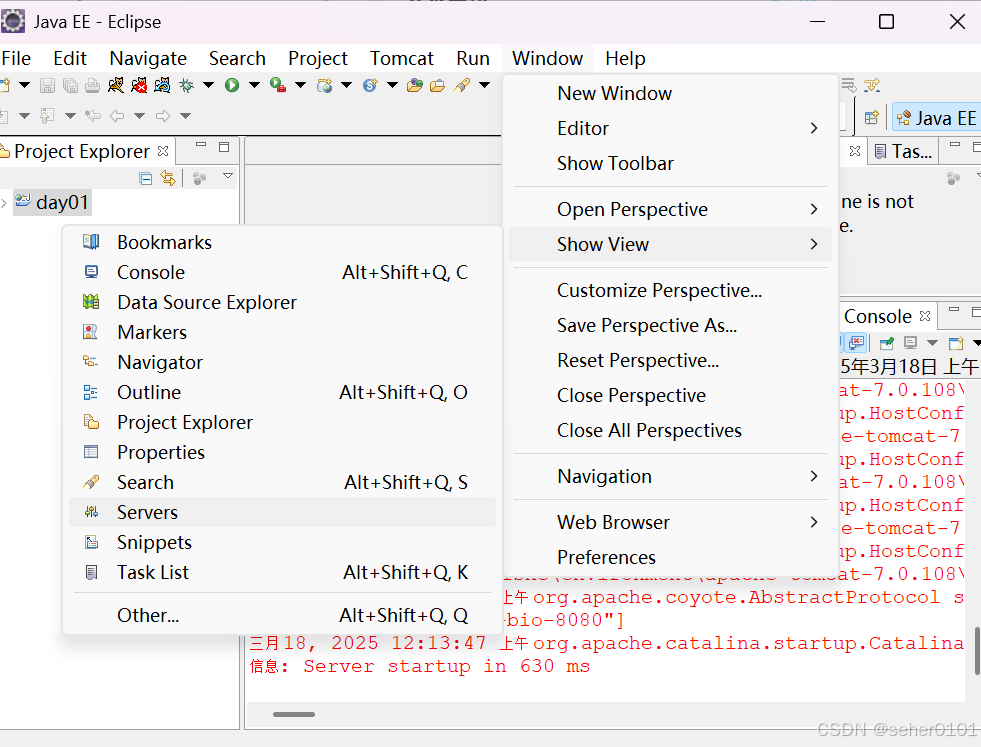The image size is (981, 747).
Task: Click Last Edit Location arrow icon
Action: pyautogui.click(x=93, y=116)
